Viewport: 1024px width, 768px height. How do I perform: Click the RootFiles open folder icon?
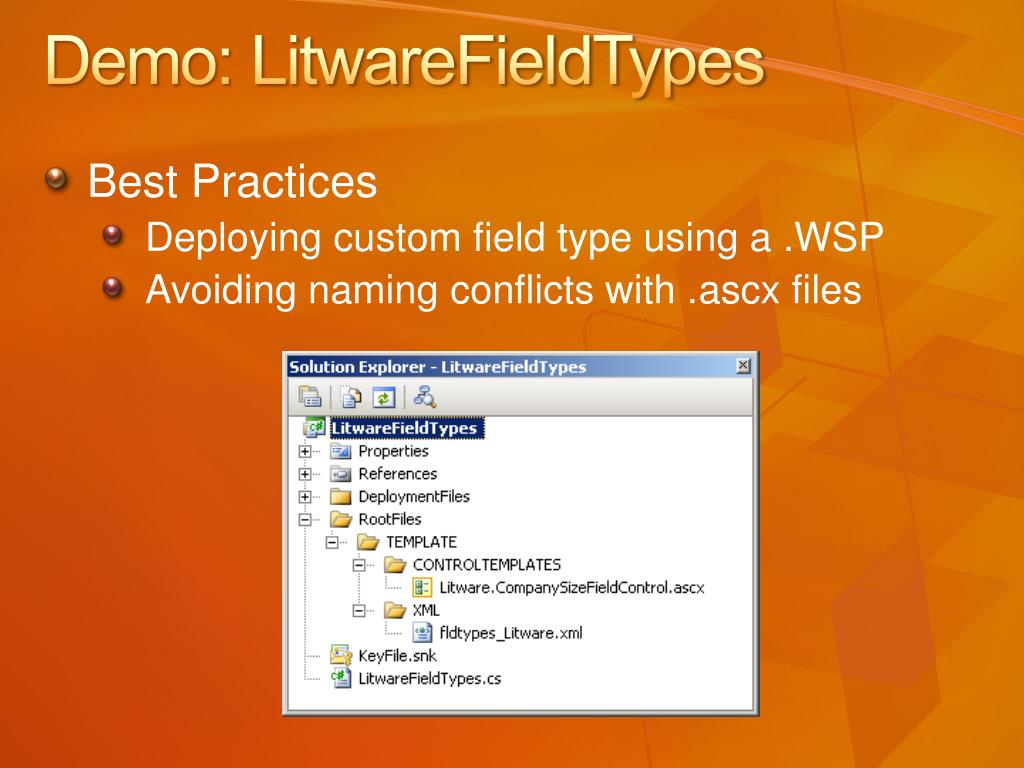coord(341,519)
